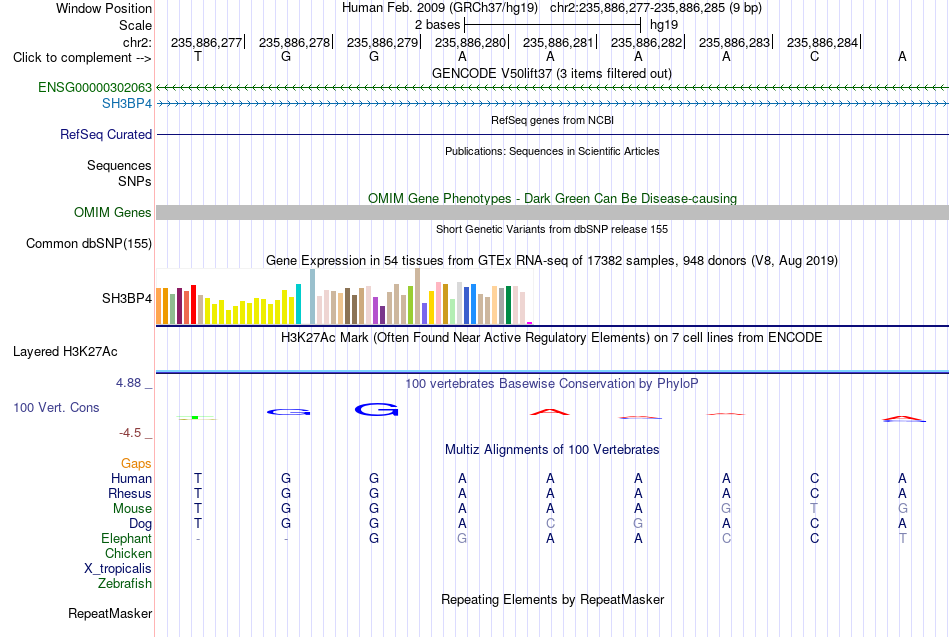The width and height of the screenshot is (950, 637).
Task: Click 'Repeating Elements by RepeatMasker' title
Action: pos(553,599)
